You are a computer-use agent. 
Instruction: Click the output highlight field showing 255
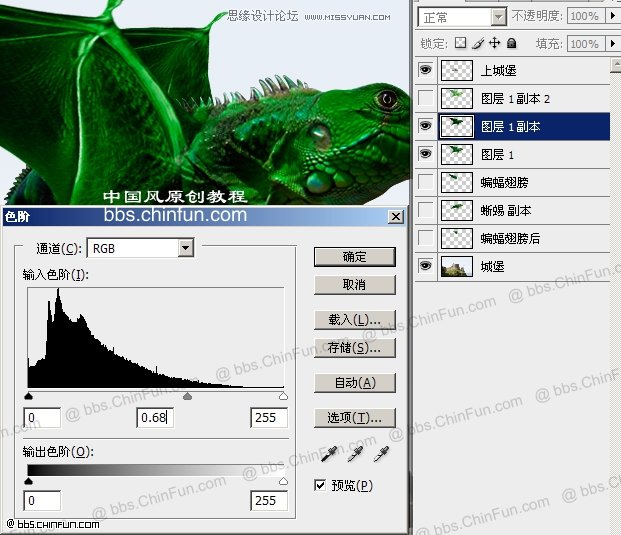pos(269,501)
